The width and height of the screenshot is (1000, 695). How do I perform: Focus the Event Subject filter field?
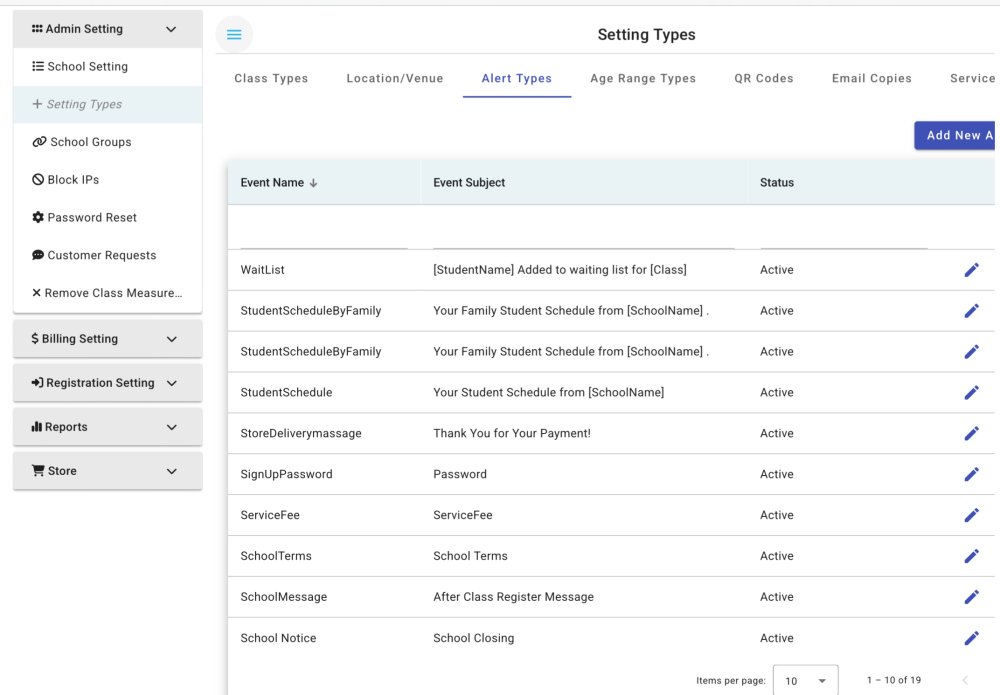(x=584, y=235)
